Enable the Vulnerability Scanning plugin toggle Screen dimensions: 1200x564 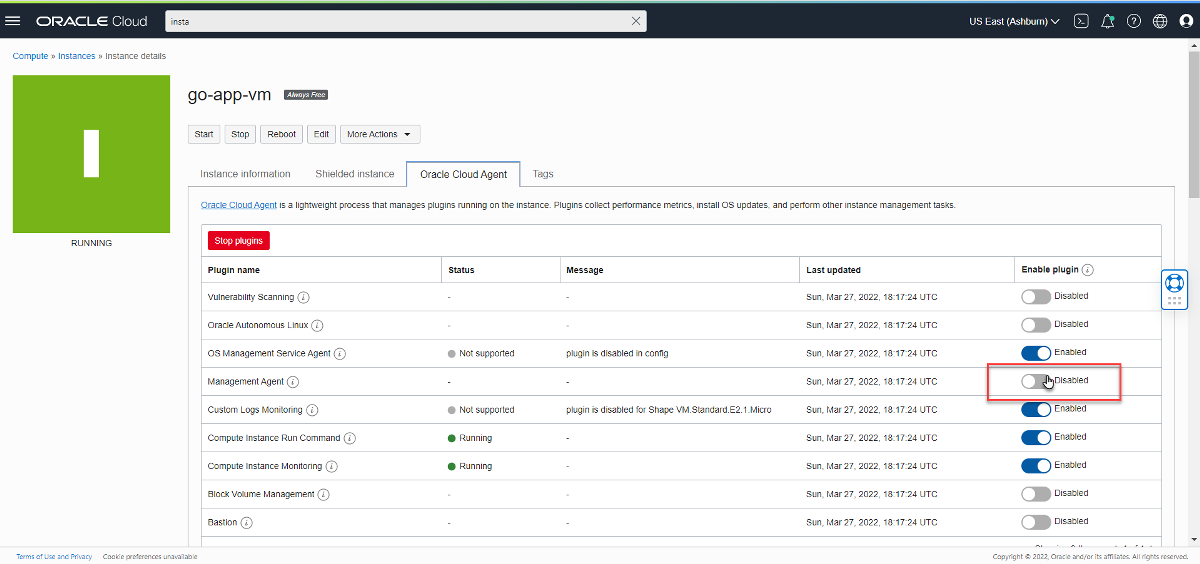click(x=1036, y=297)
